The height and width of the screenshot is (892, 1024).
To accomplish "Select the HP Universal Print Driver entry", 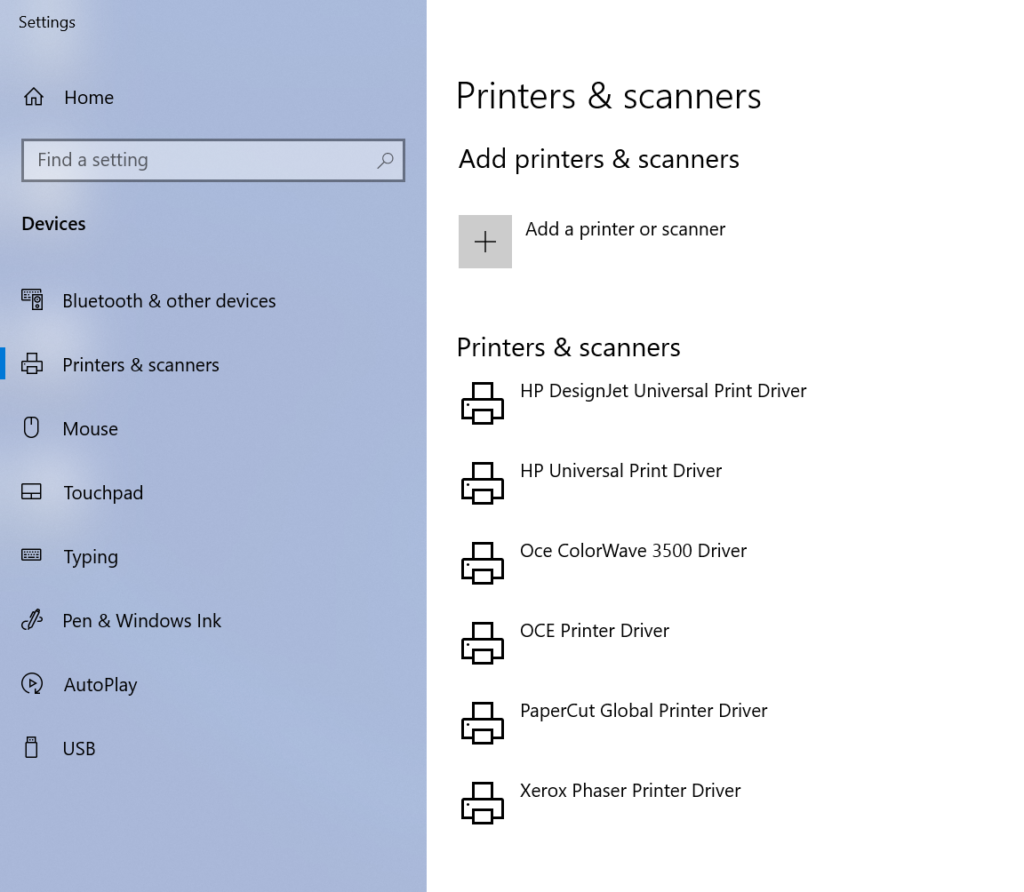I will (620, 471).
